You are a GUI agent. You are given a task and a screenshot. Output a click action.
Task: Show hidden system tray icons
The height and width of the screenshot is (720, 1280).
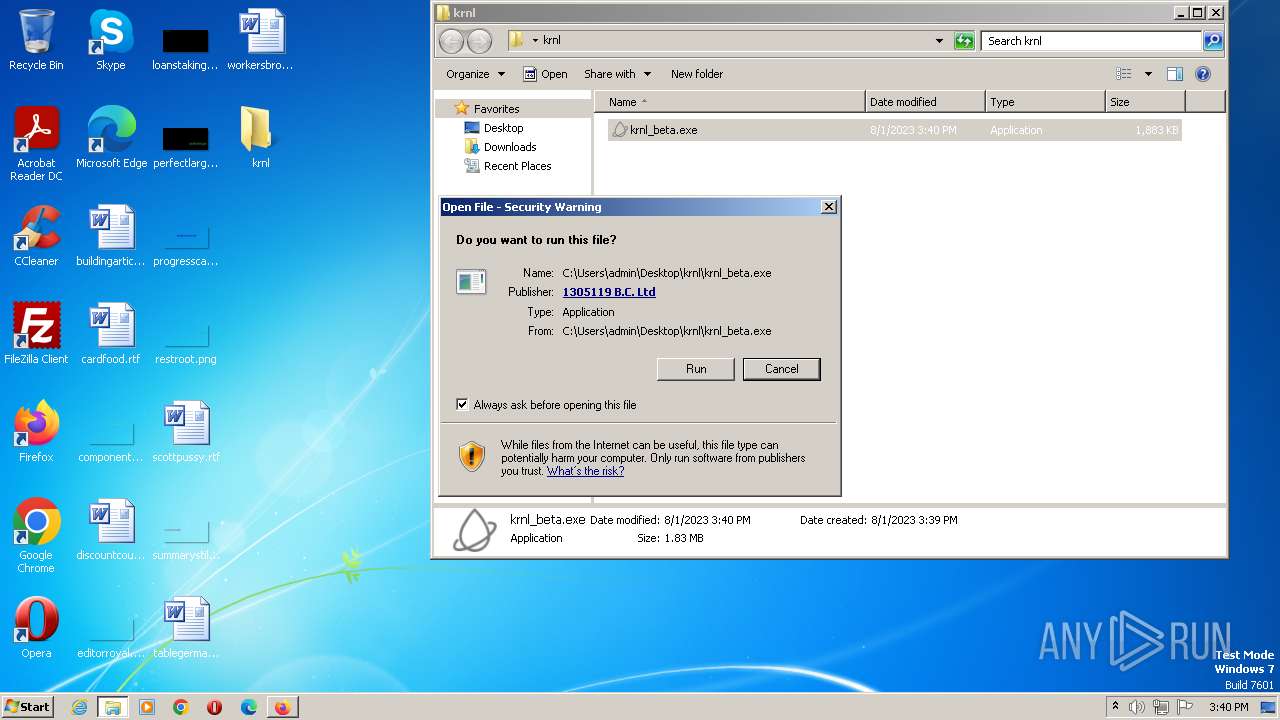pos(1115,707)
